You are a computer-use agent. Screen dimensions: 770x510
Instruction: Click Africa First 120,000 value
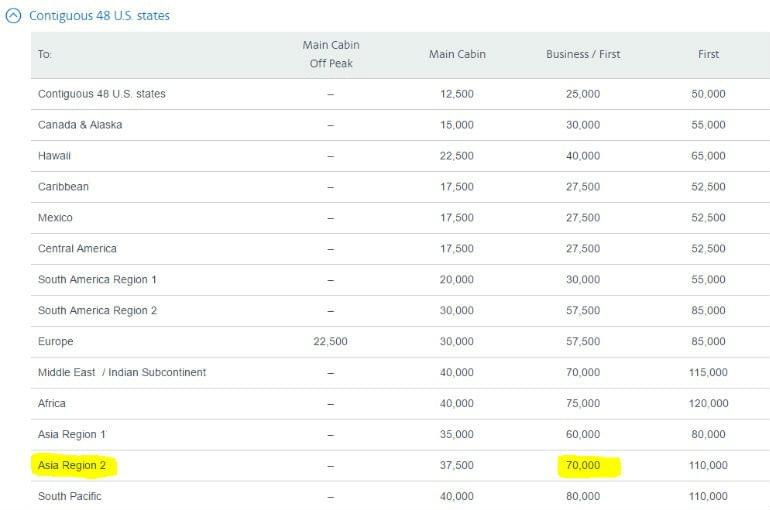(x=708, y=403)
